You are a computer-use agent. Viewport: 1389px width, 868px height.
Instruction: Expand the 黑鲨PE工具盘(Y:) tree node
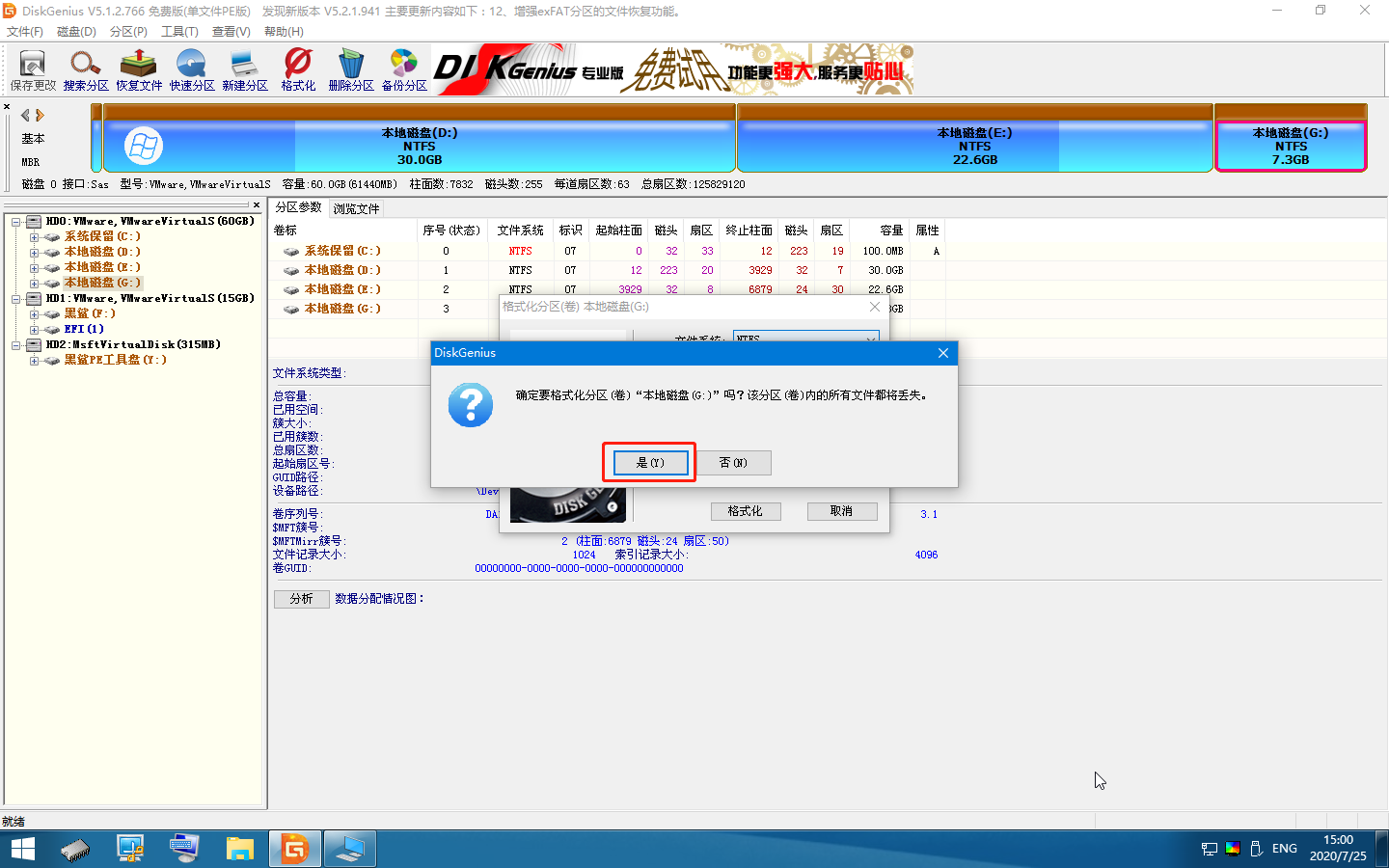click(x=34, y=361)
